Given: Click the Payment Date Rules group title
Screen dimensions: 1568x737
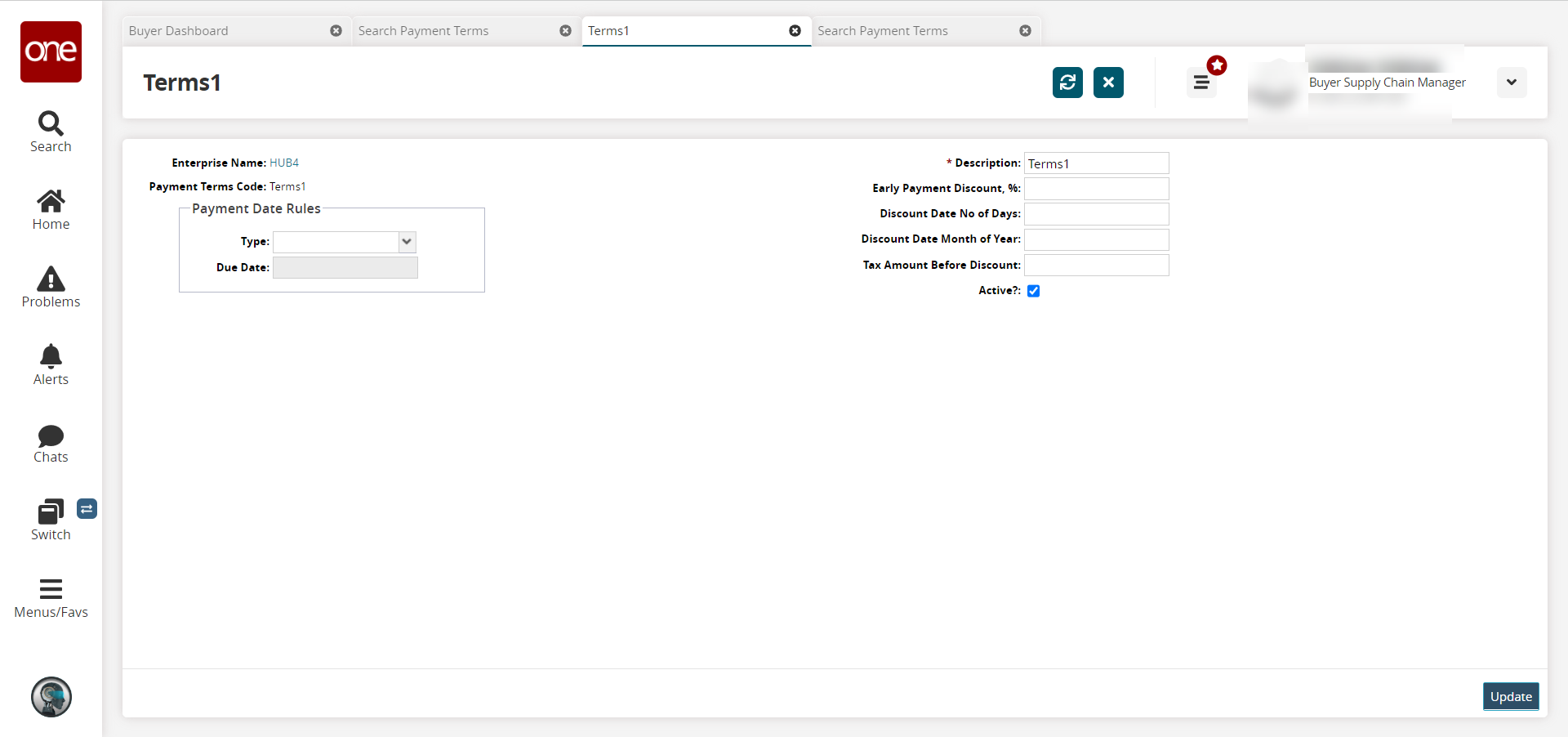Looking at the screenshot, I should (256, 209).
